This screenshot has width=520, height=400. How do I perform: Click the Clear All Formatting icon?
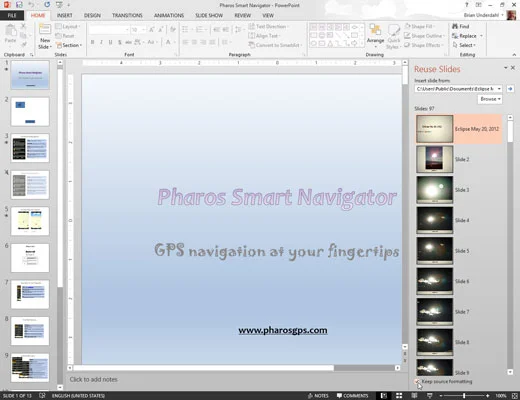pos(173,30)
